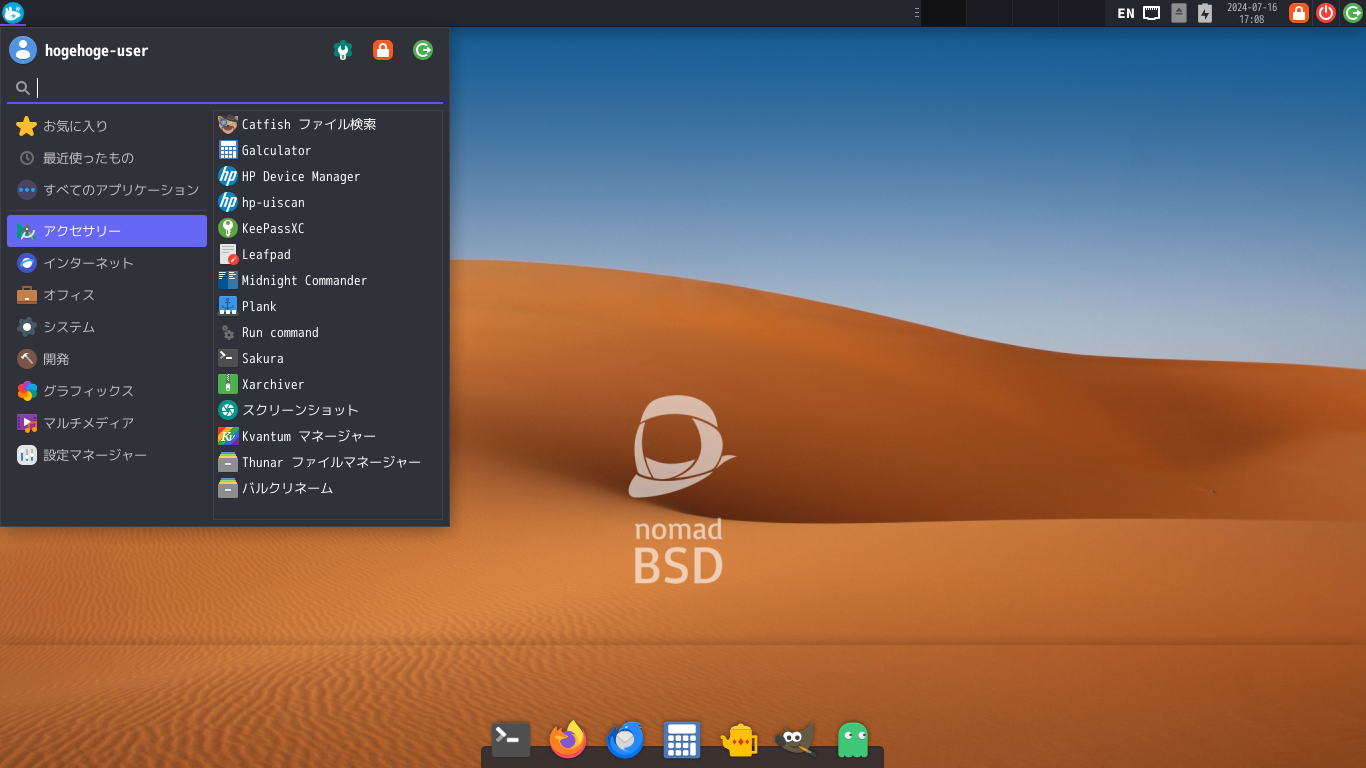This screenshot has height=768, width=1366.
Task: Click the network status tray icon
Action: [1152, 13]
